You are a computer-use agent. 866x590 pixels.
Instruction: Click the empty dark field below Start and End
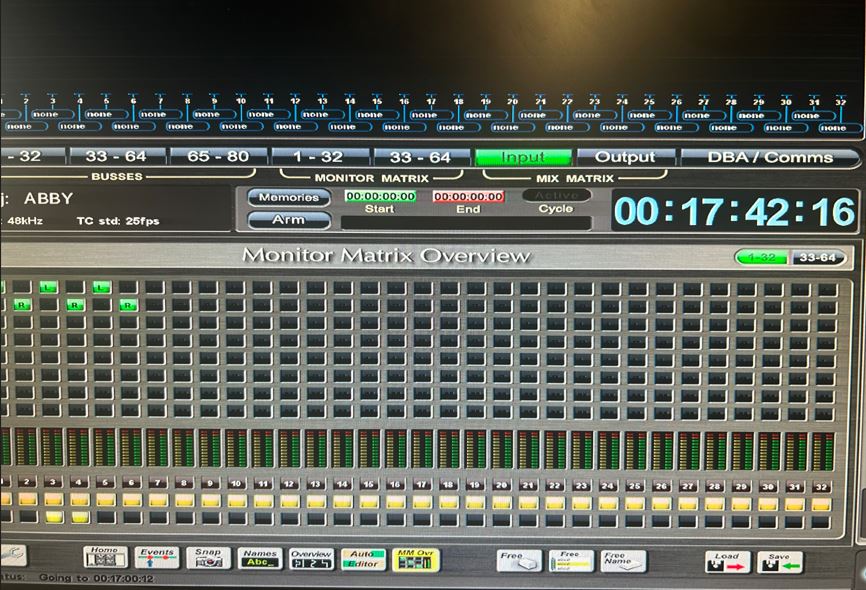(466, 223)
